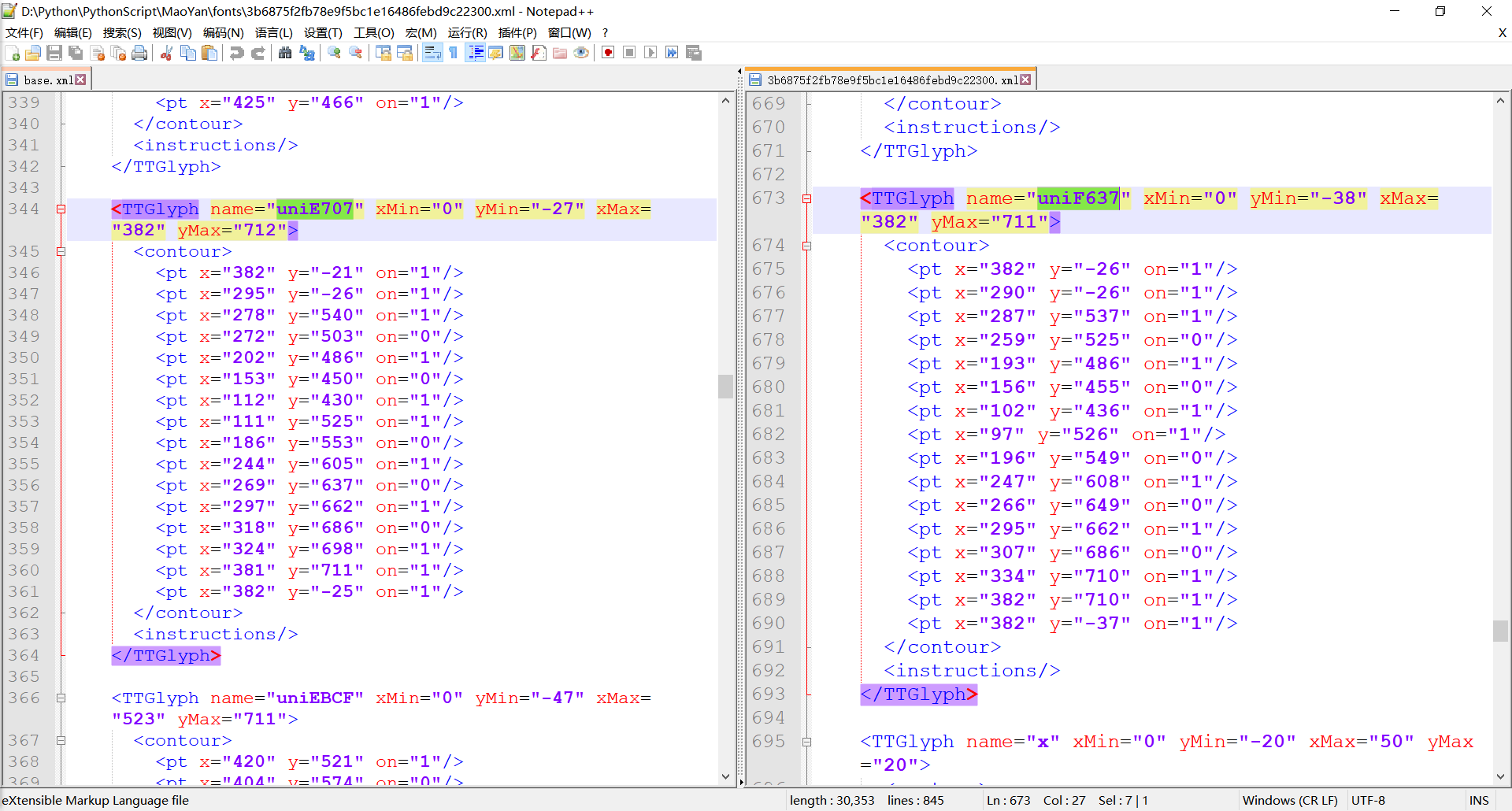This screenshot has height=811, width=1512.
Task: Stop macro recording
Action: click(x=629, y=54)
